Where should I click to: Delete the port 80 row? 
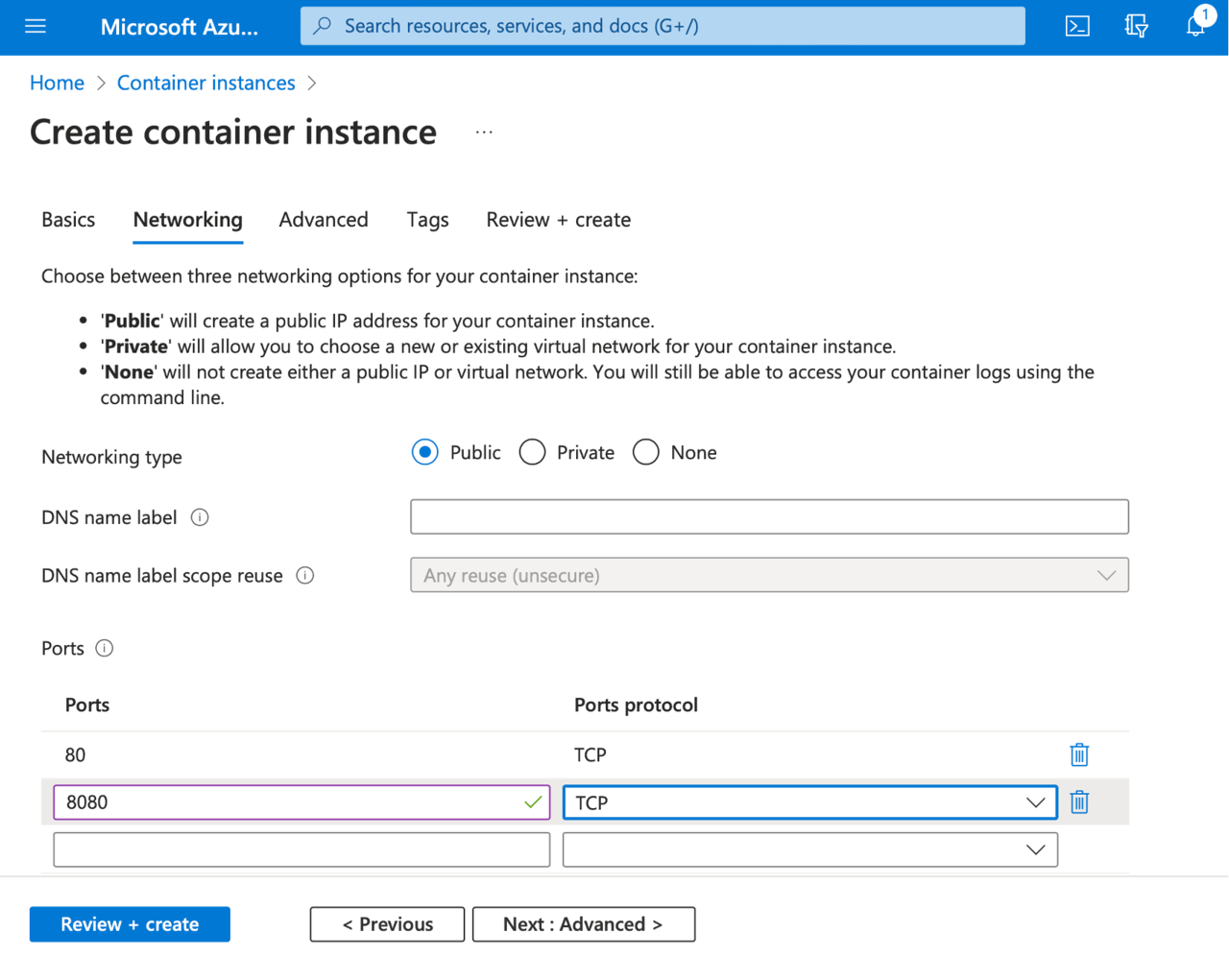pyautogui.click(x=1078, y=754)
